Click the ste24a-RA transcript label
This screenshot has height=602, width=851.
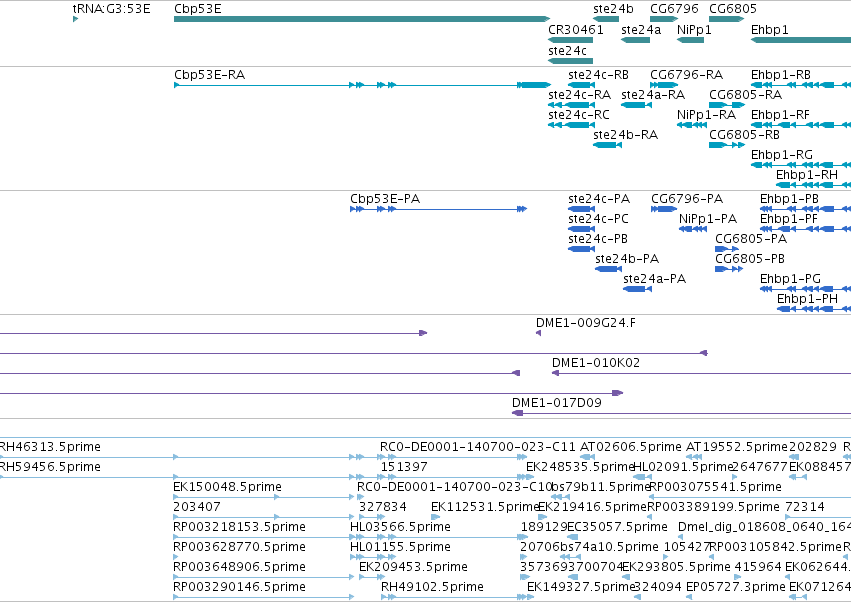pos(653,94)
